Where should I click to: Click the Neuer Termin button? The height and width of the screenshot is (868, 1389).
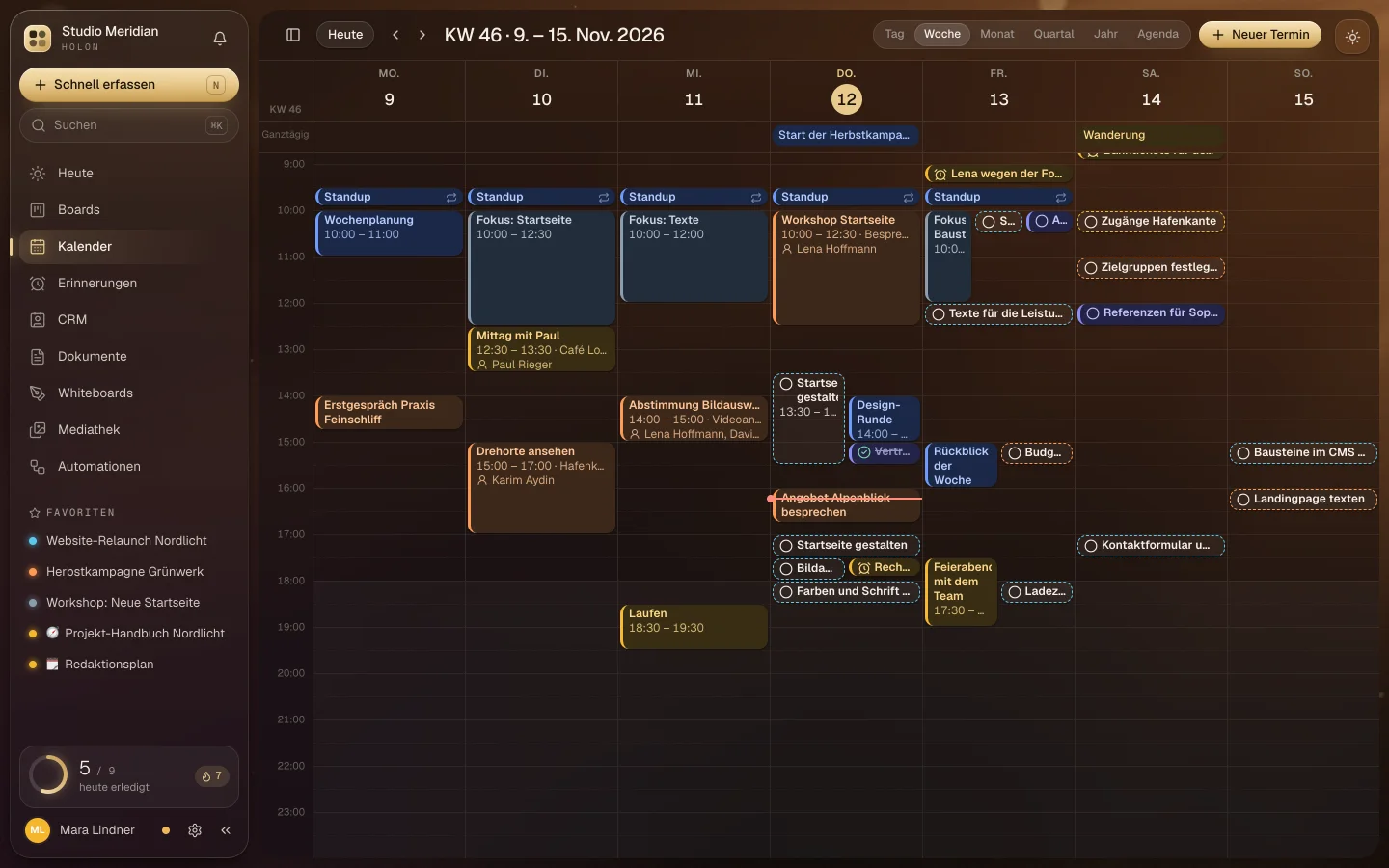click(1261, 35)
